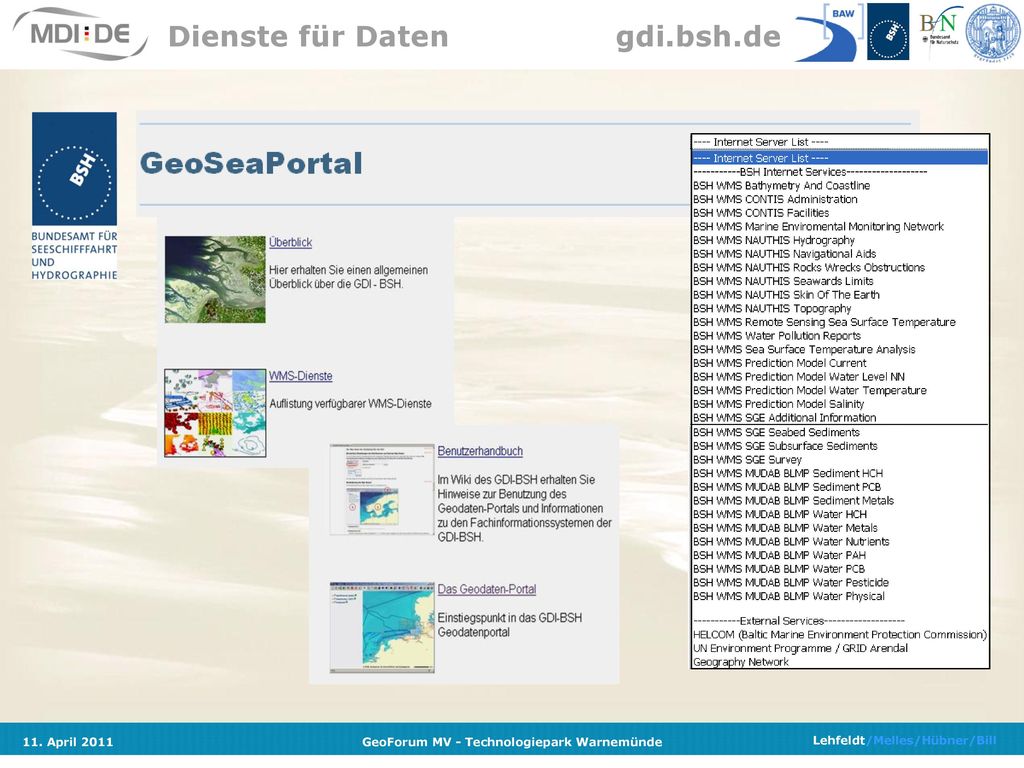This screenshot has width=1024, height=768.
Task: Pick BSH WMS Sea Surface Temperature Analysis
Action: click(x=840, y=349)
